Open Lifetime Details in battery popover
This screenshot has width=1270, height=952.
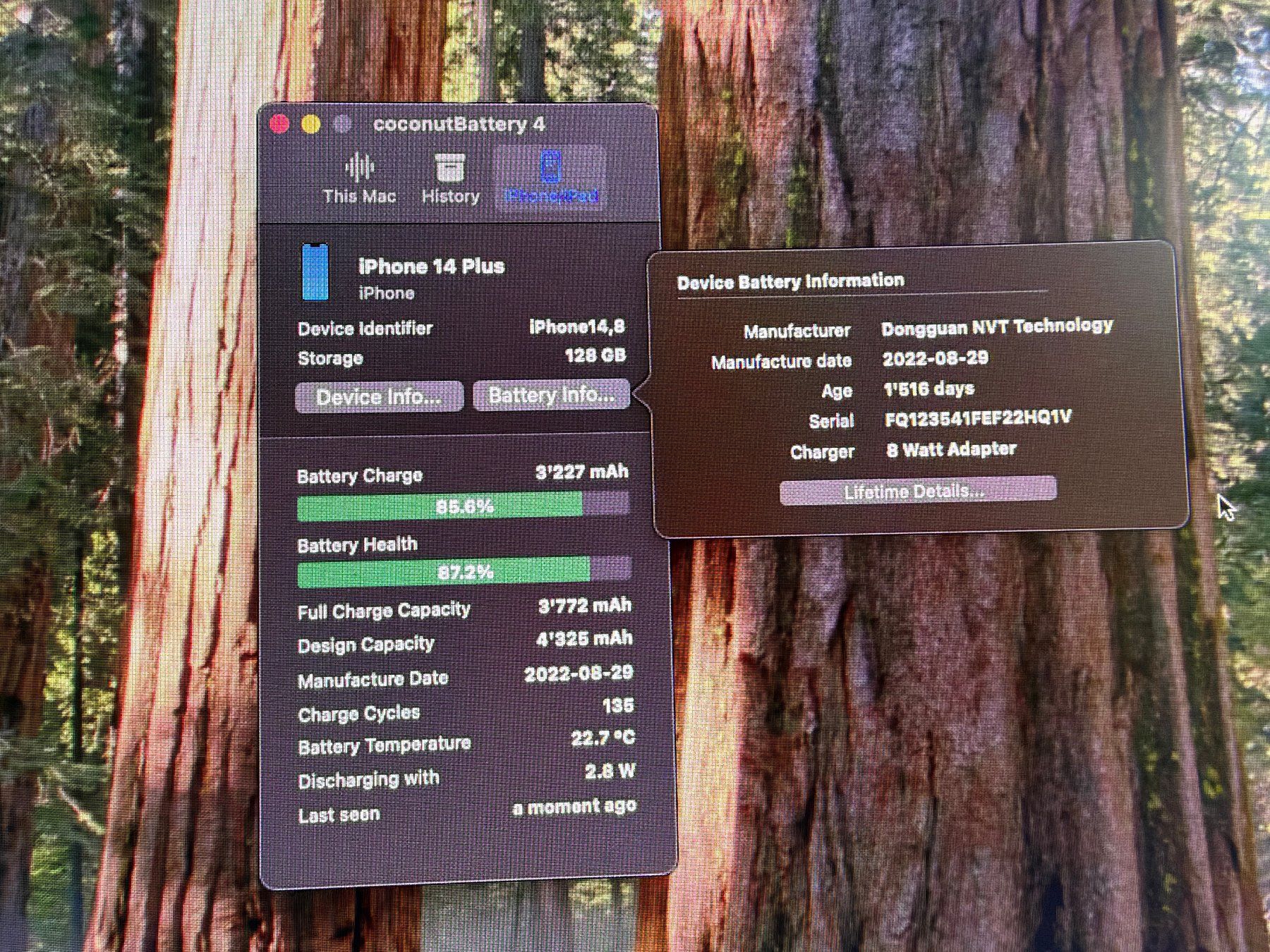[x=918, y=491]
